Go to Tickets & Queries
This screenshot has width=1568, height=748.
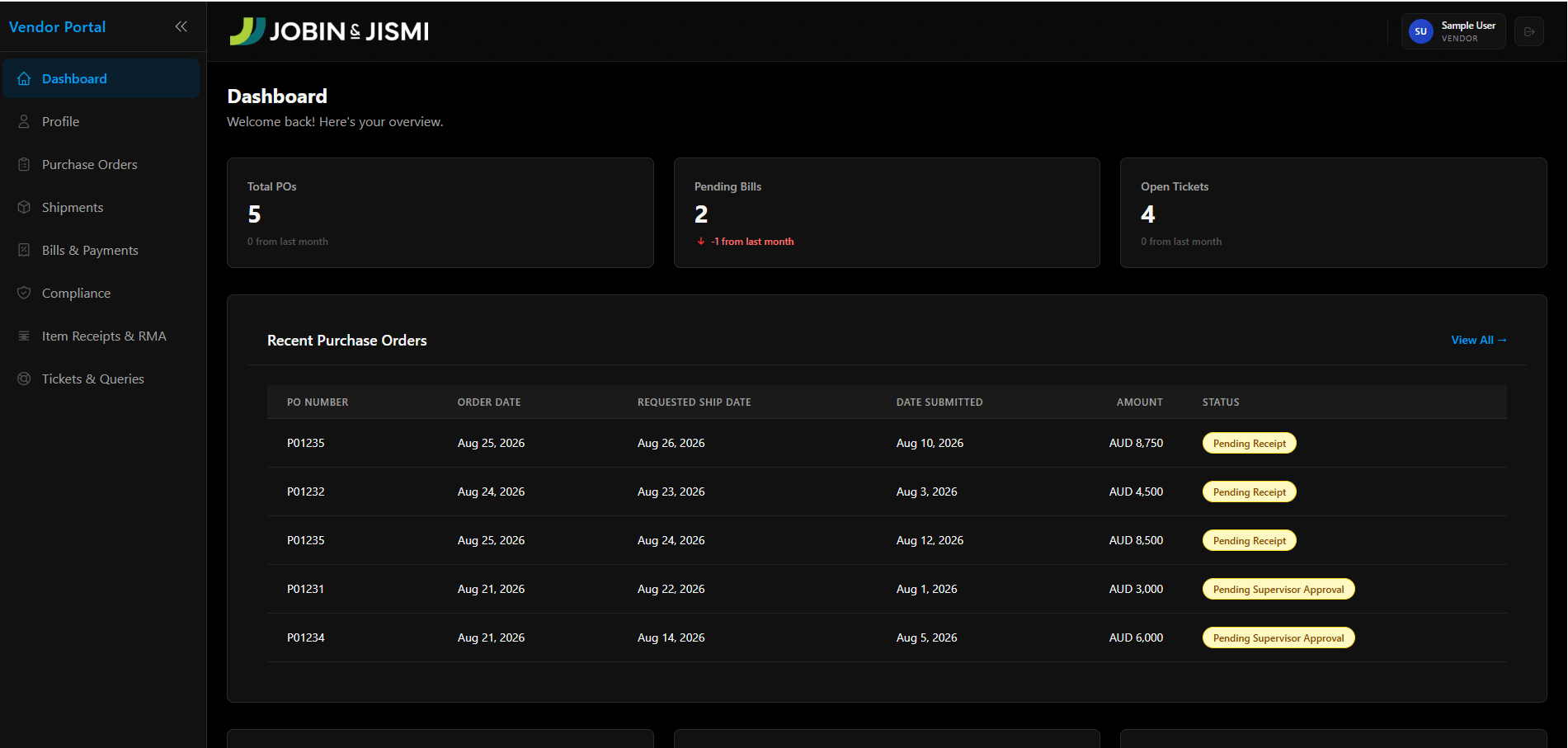coord(101,379)
